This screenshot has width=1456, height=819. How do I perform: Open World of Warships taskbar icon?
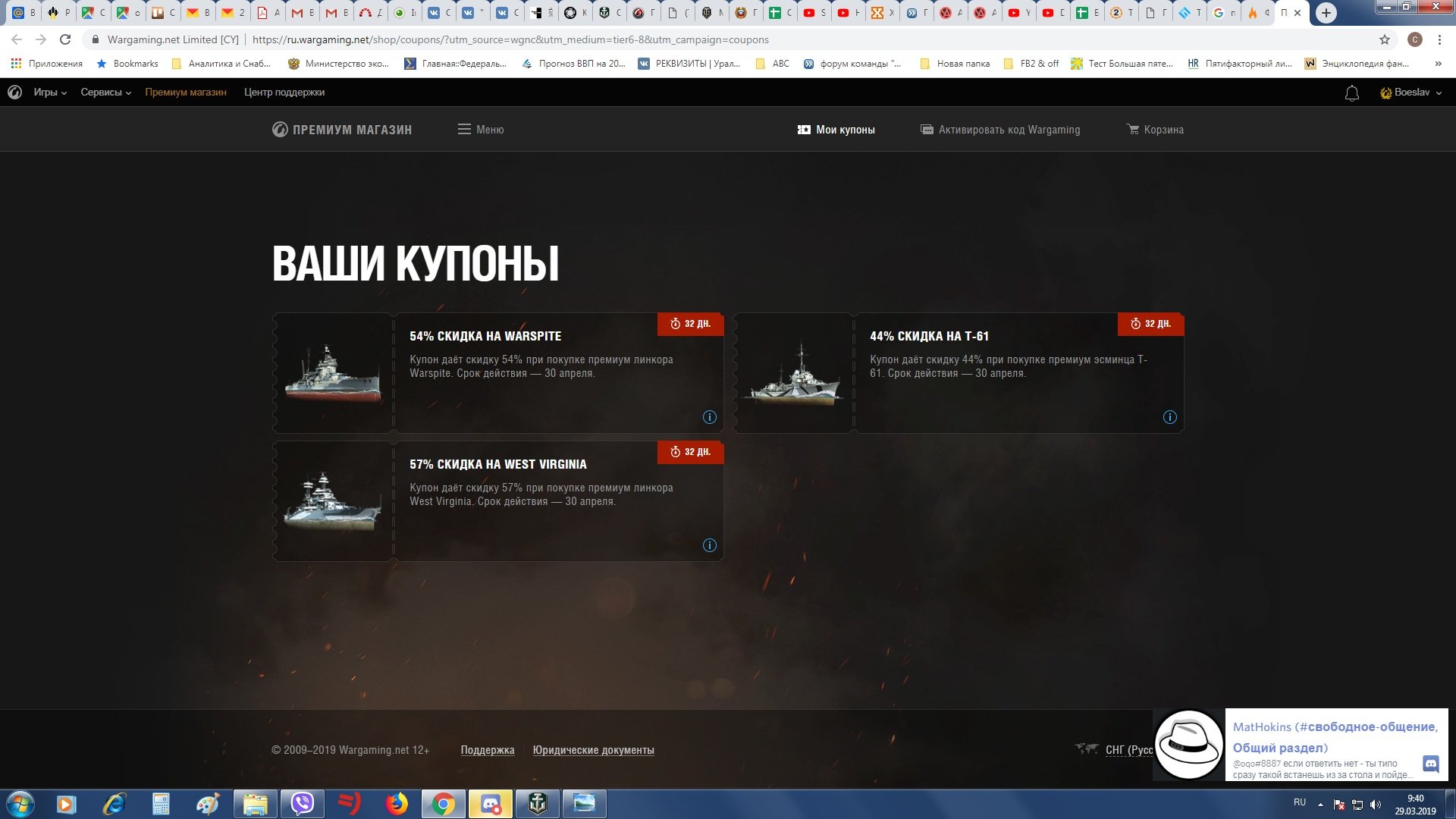click(538, 804)
